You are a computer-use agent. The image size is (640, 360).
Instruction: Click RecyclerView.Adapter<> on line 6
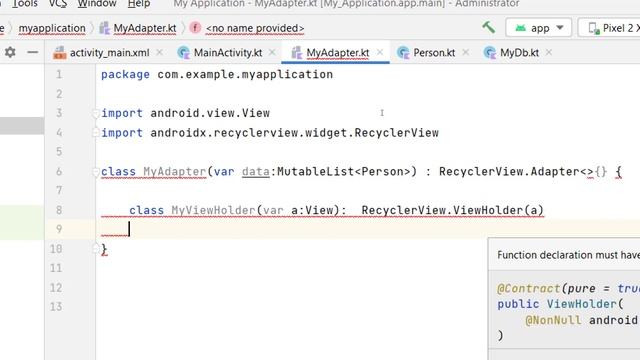click(x=516, y=171)
